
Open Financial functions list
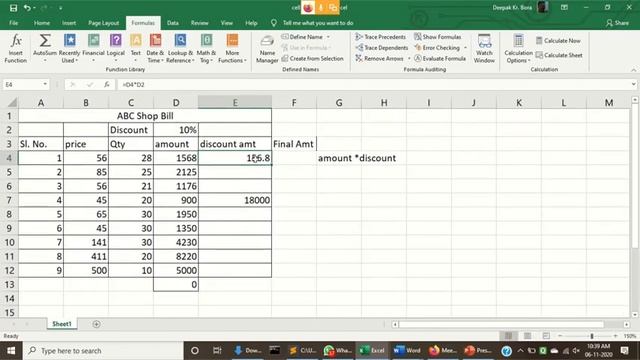93,48
